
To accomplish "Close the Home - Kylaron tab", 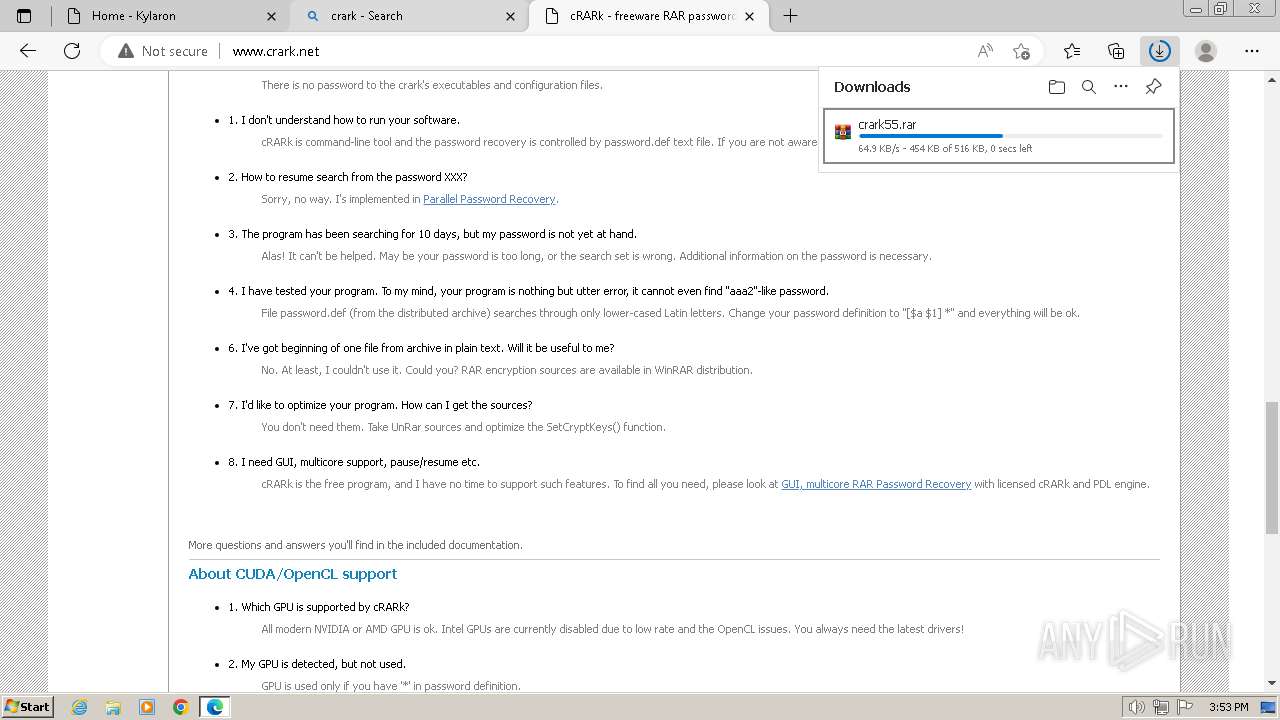I will tap(272, 16).
